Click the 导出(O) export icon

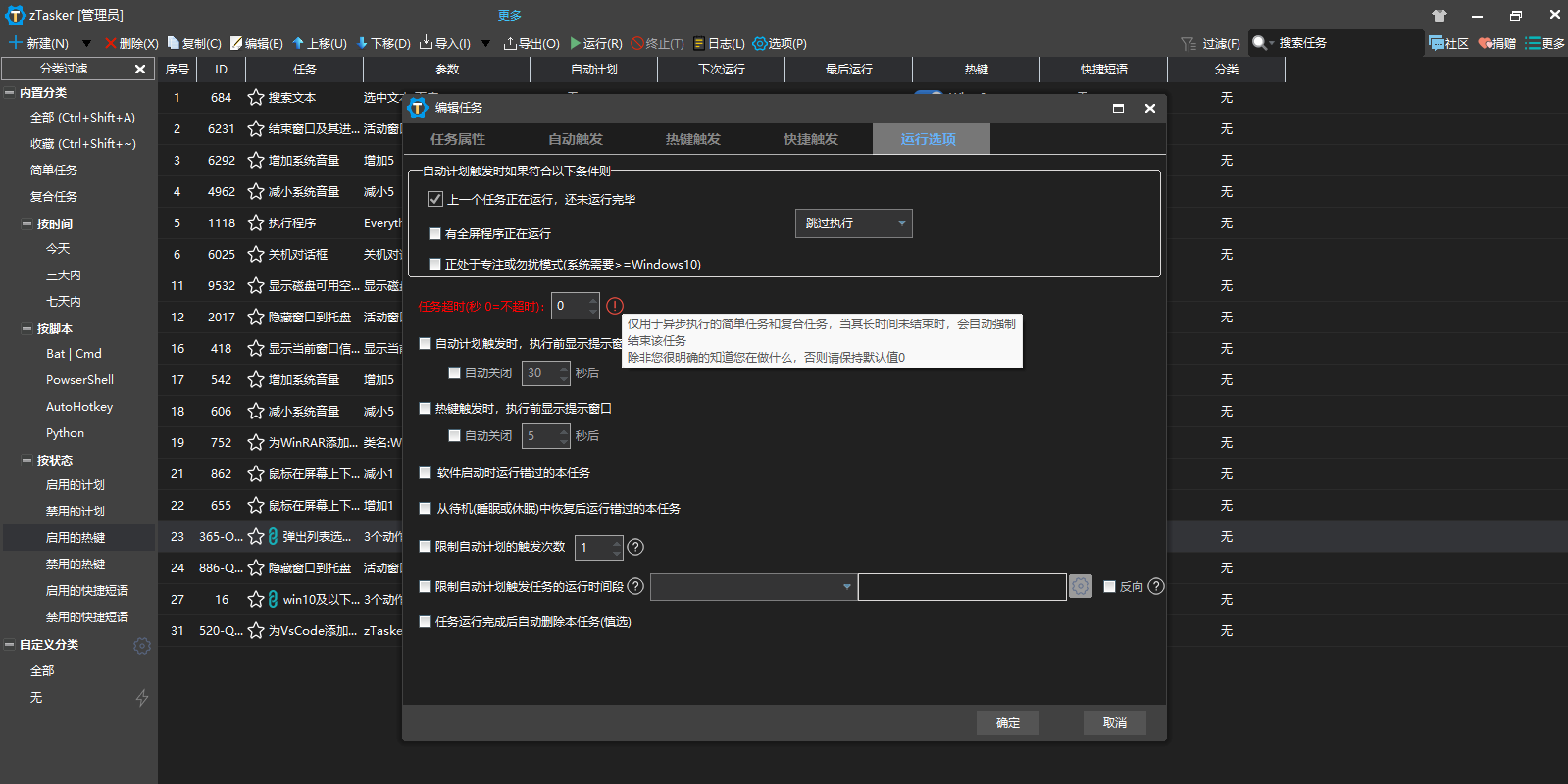tap(510, 43)
